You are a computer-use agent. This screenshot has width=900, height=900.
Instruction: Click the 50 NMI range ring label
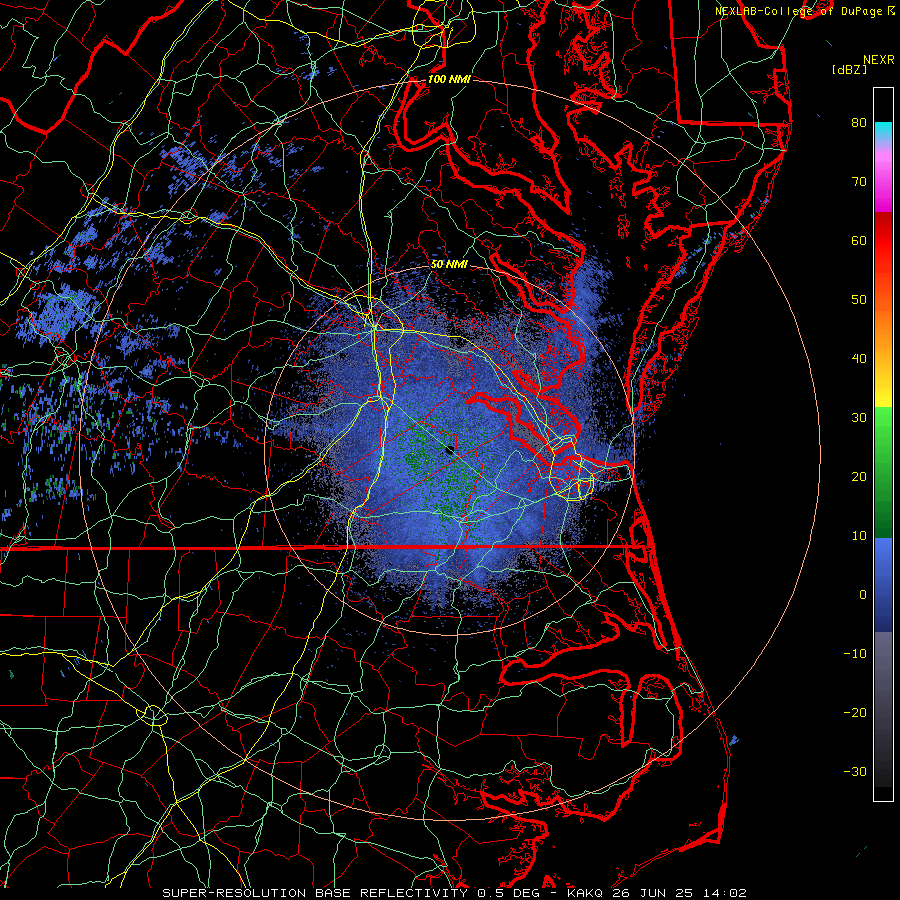pyautogui.click(x=449, y=265)
